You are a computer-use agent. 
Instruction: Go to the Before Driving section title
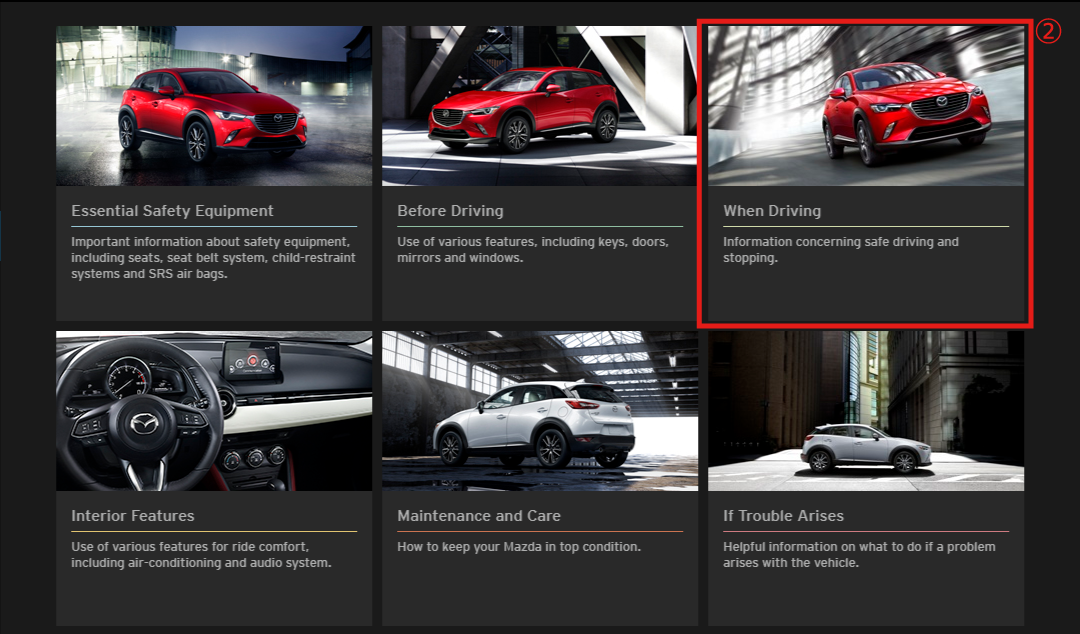(x=450, y=211)
